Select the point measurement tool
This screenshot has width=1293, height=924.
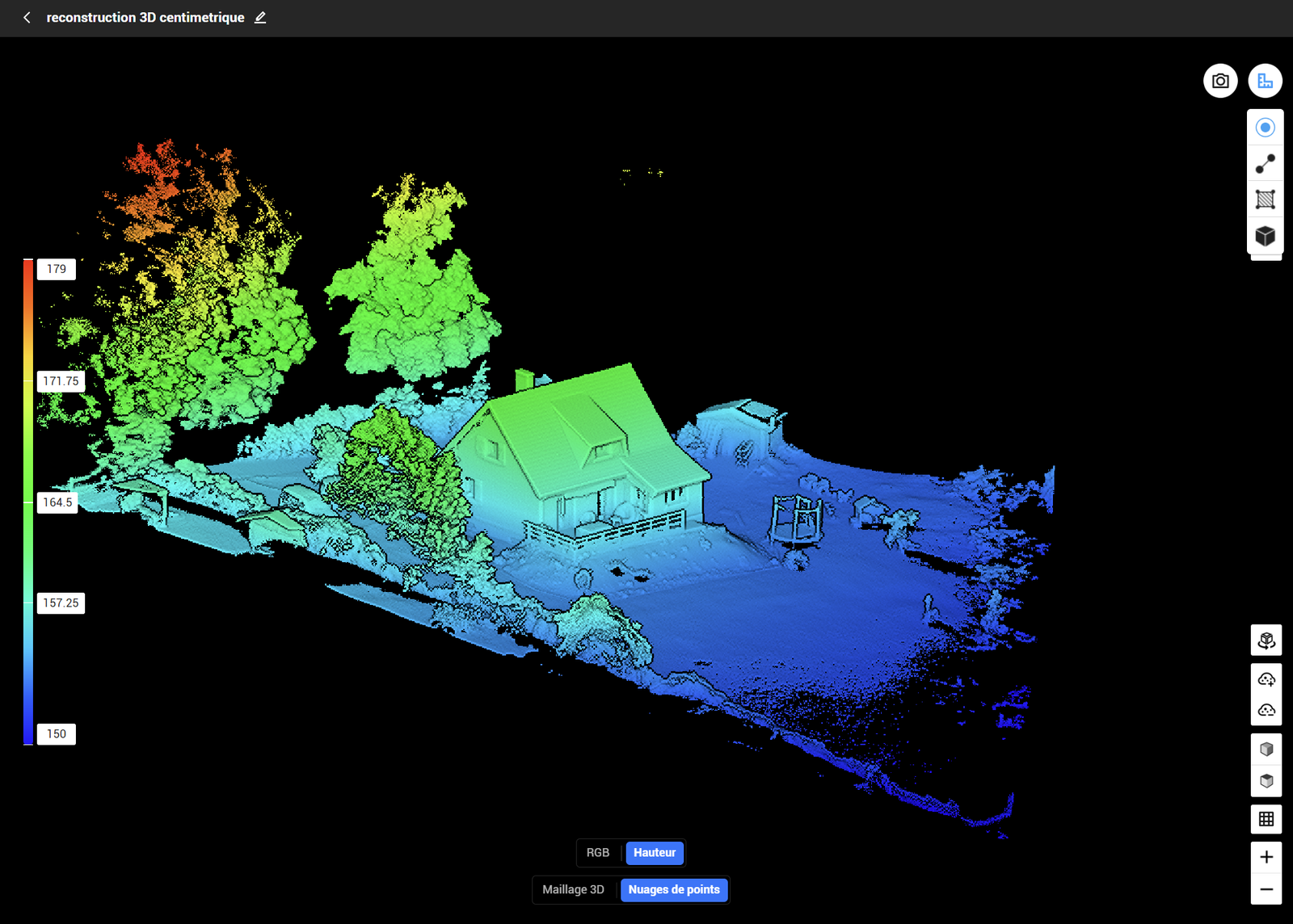[1266, 128]
